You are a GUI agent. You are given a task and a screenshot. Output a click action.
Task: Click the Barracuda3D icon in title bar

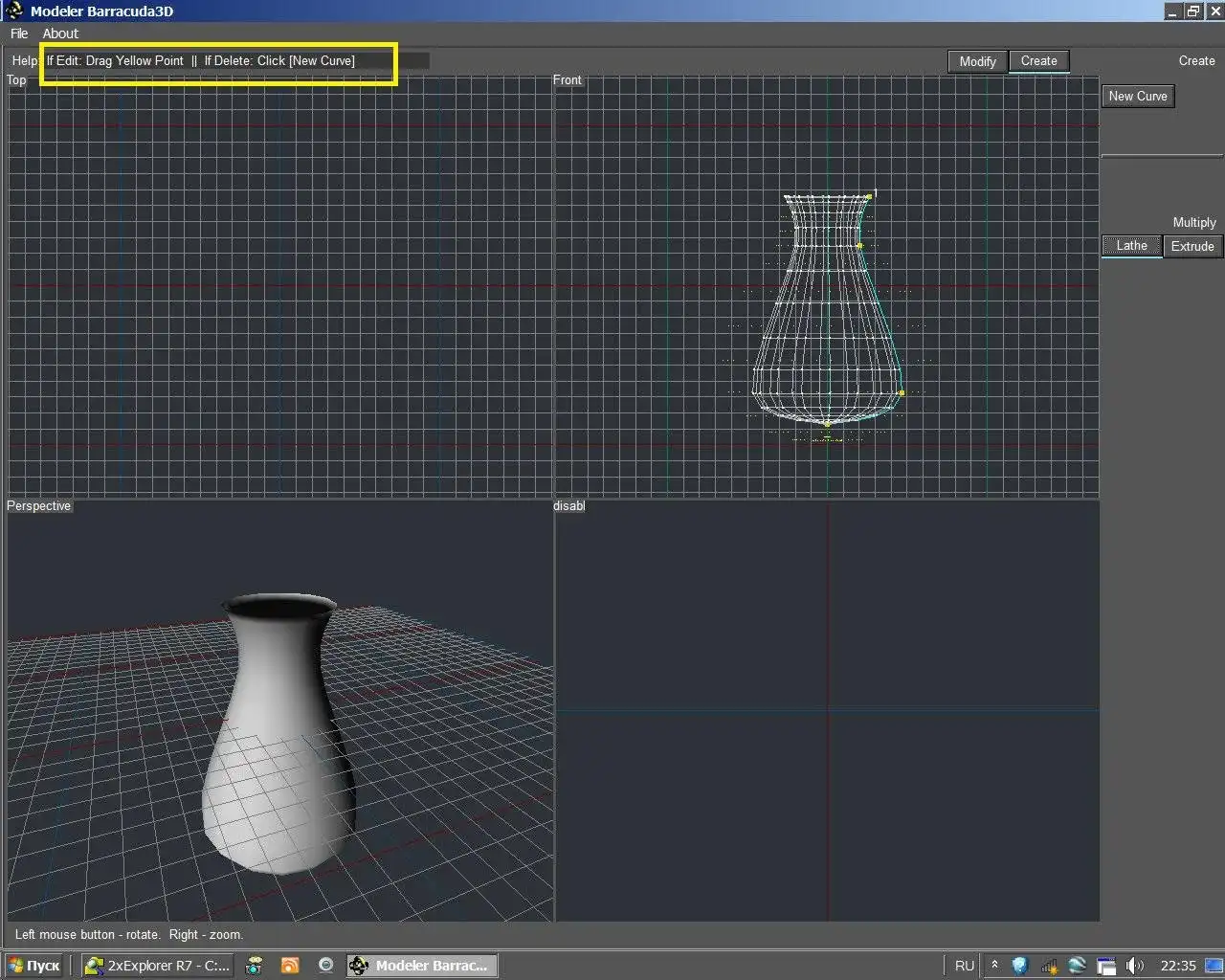14,11
